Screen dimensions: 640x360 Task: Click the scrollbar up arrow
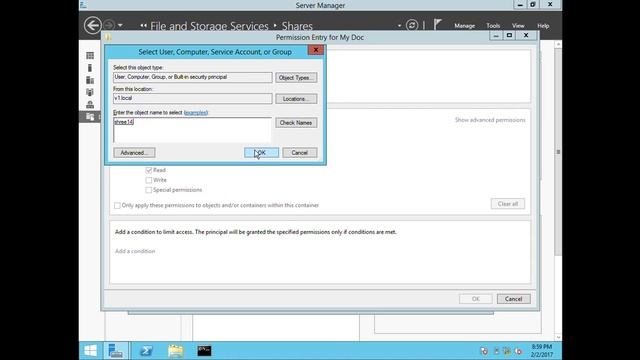(558, 44)
